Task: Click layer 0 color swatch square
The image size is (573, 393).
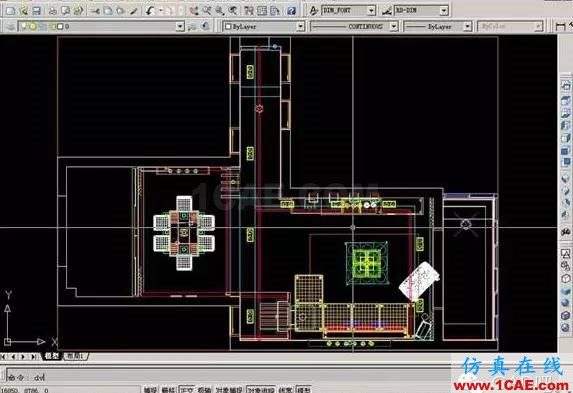Action: pos(60,26)
